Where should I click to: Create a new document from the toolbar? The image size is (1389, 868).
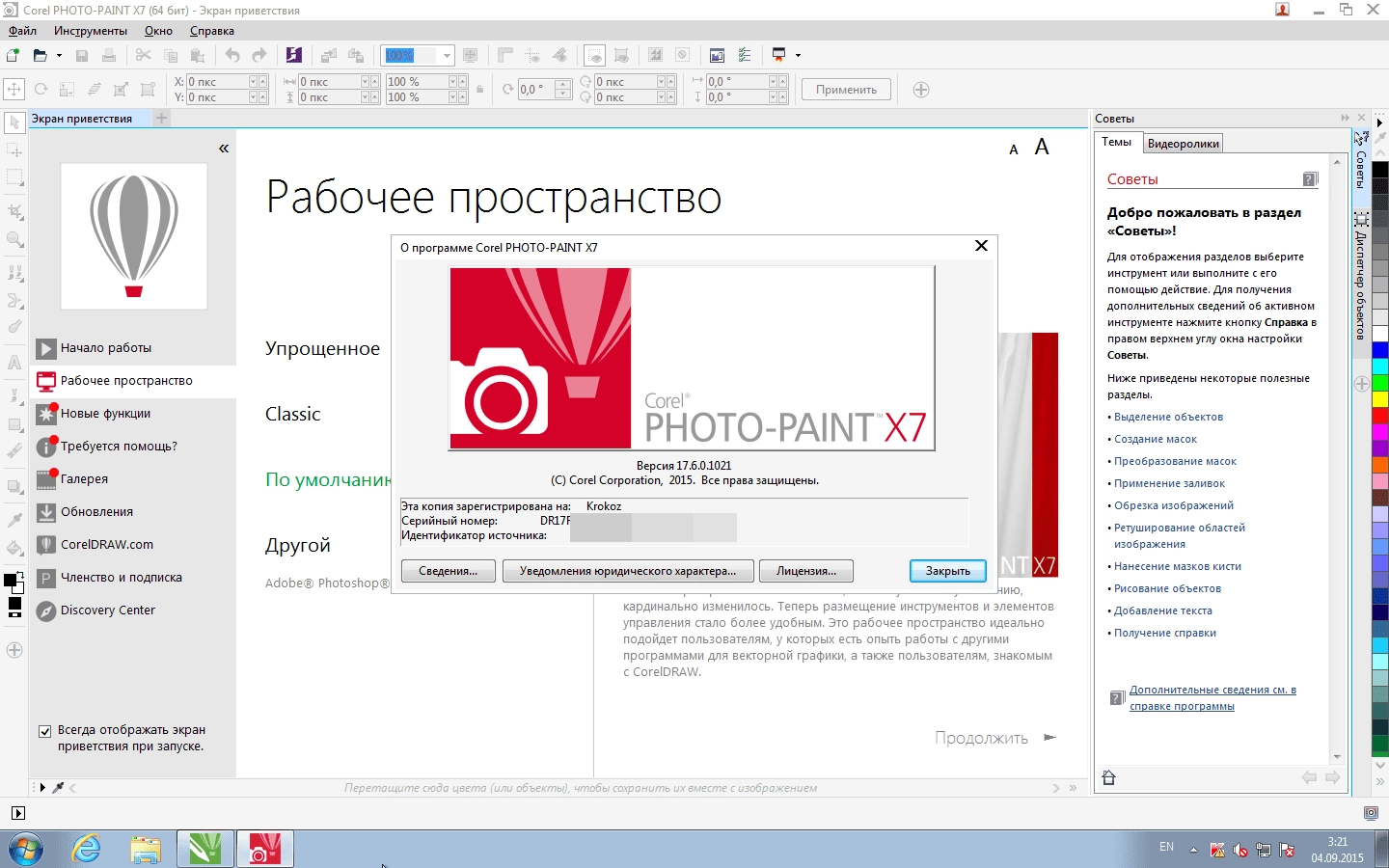[14, 56]
